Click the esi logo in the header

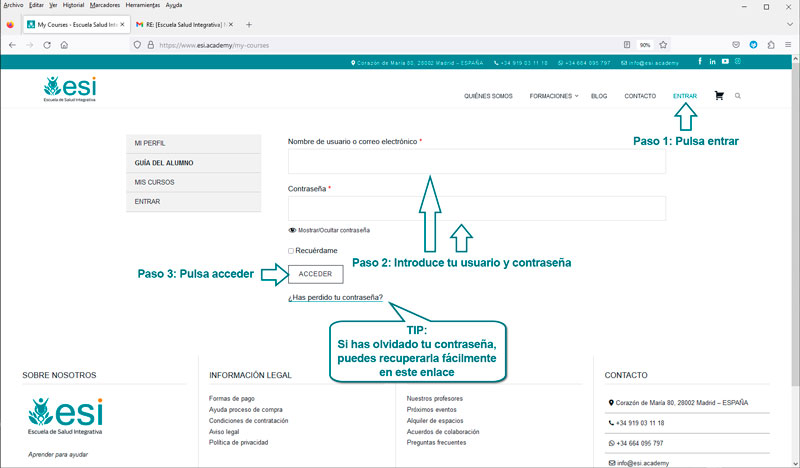coord(70,89)
